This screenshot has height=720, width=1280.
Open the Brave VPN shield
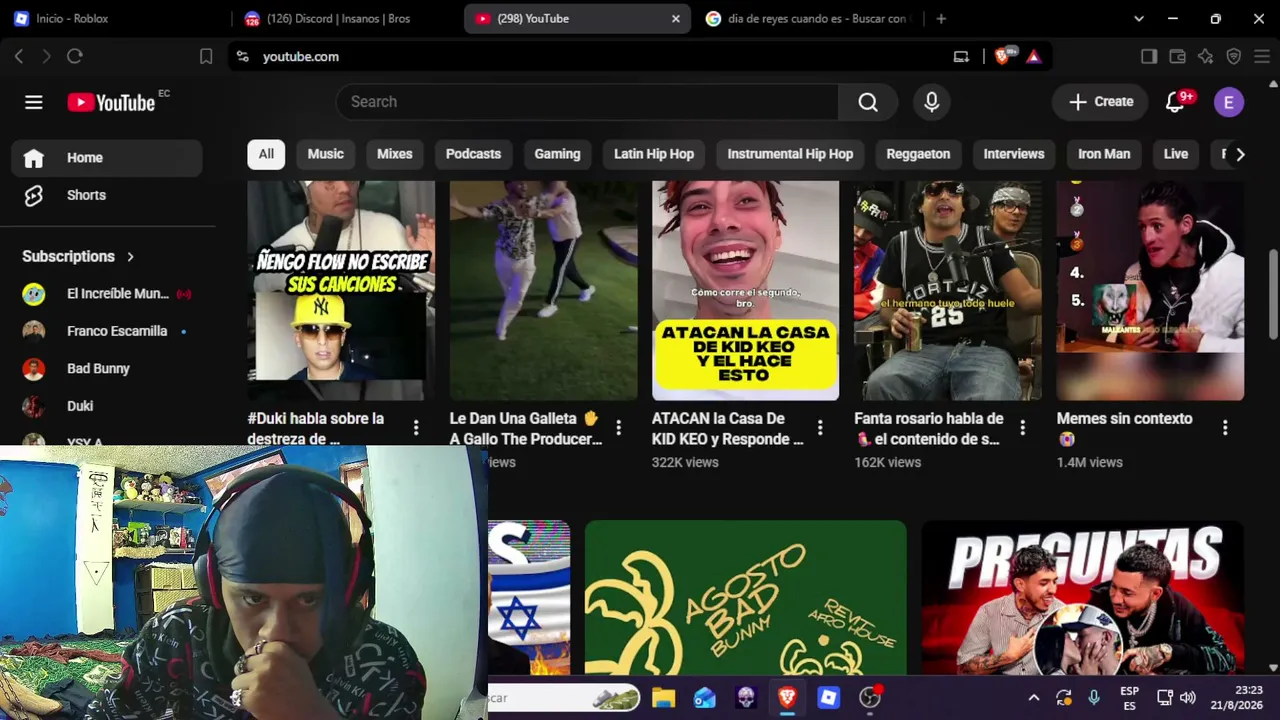[1234, 57]
